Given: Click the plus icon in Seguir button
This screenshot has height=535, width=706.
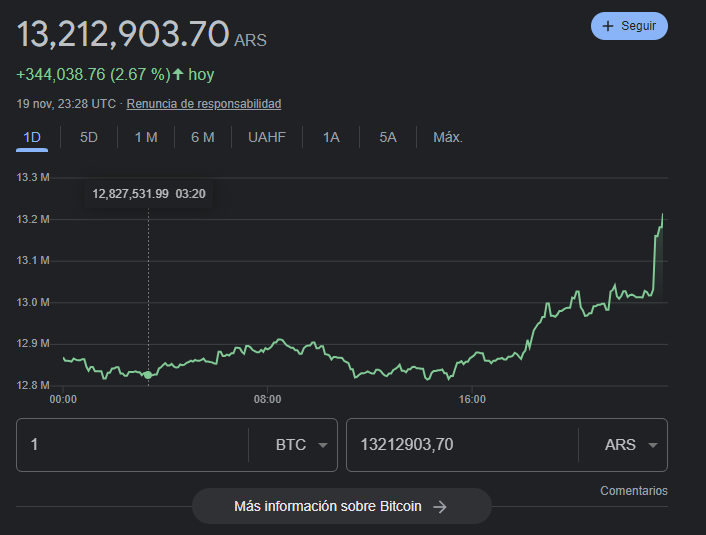Looking at the screenshot, I should point(608,26).
